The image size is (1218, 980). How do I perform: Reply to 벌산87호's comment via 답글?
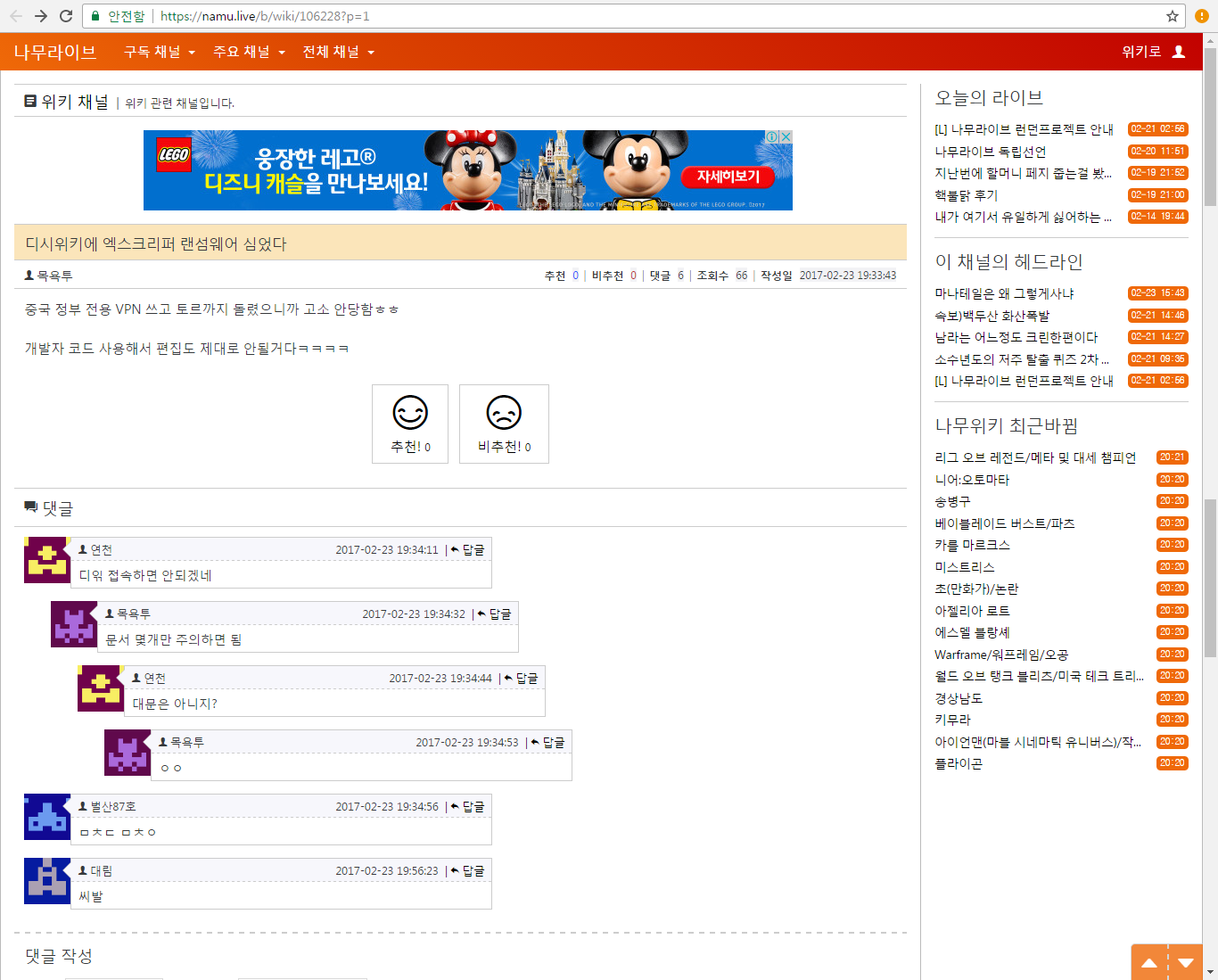468,806
